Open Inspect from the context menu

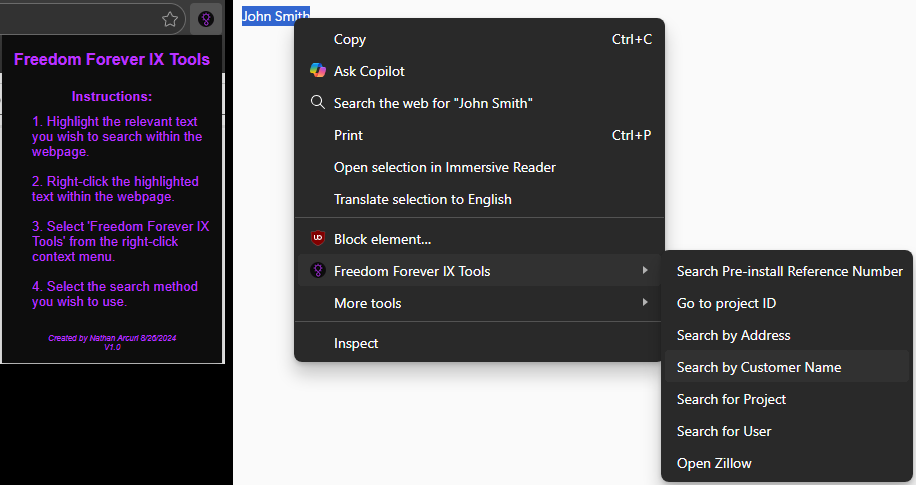(x=356, y=343)
